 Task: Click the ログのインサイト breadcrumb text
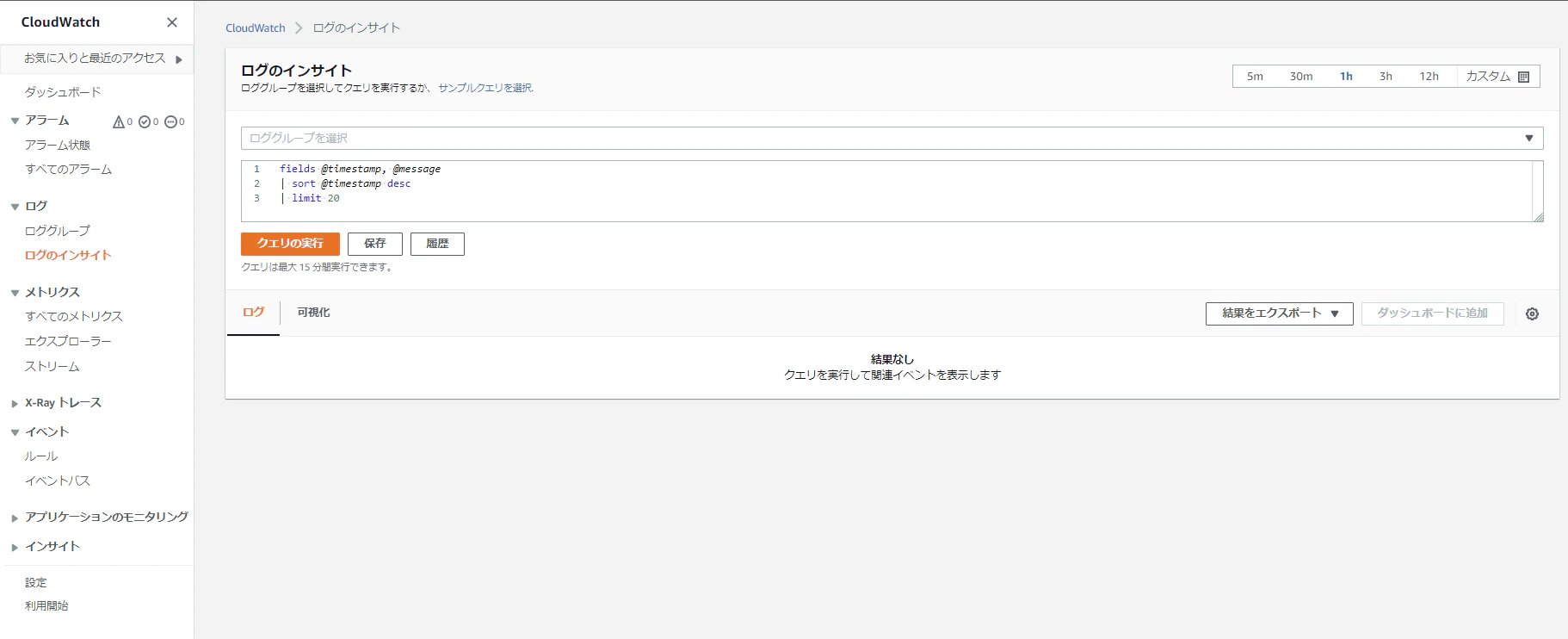coord(356,28)
